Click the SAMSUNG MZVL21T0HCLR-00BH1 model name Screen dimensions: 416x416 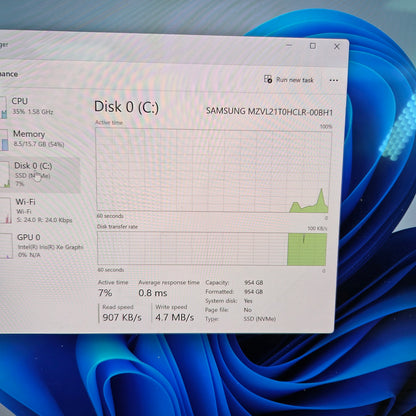pos(269,111)
